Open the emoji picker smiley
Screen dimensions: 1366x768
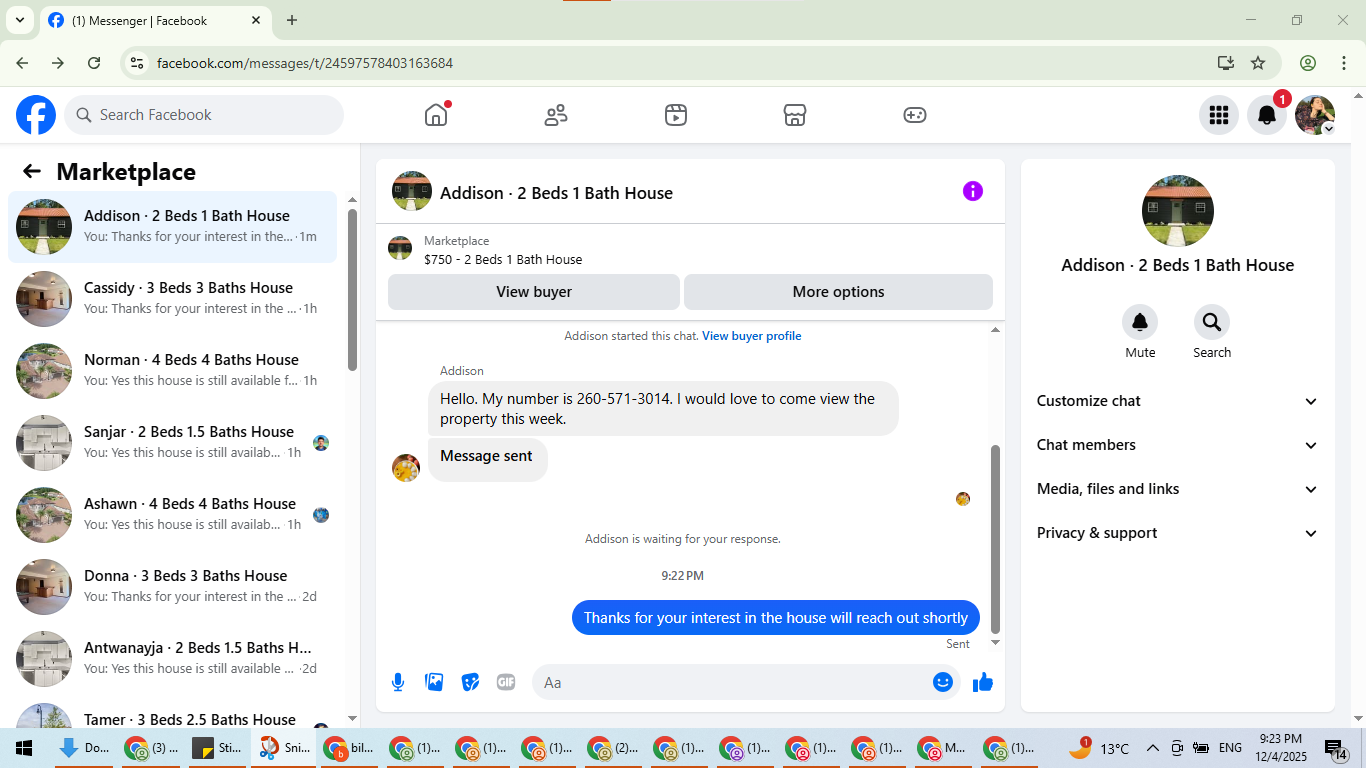943,682
